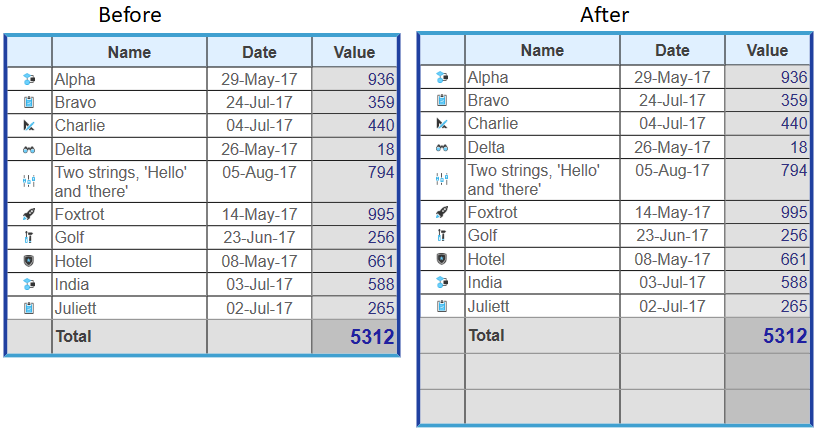Viewport: 826px width, 434px height.
Task: Click the sliders icon in the After table
Action: 442,179
